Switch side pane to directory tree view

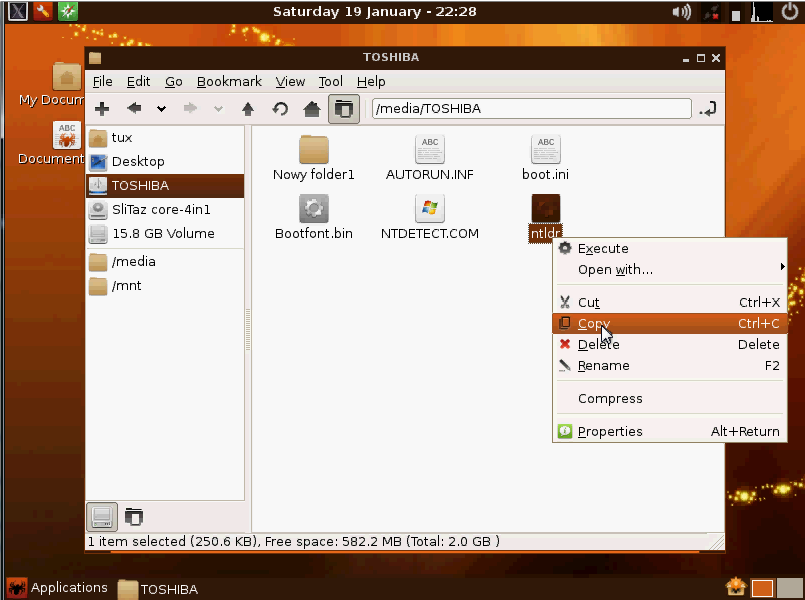pyautogui.click(x=133, y=517)
